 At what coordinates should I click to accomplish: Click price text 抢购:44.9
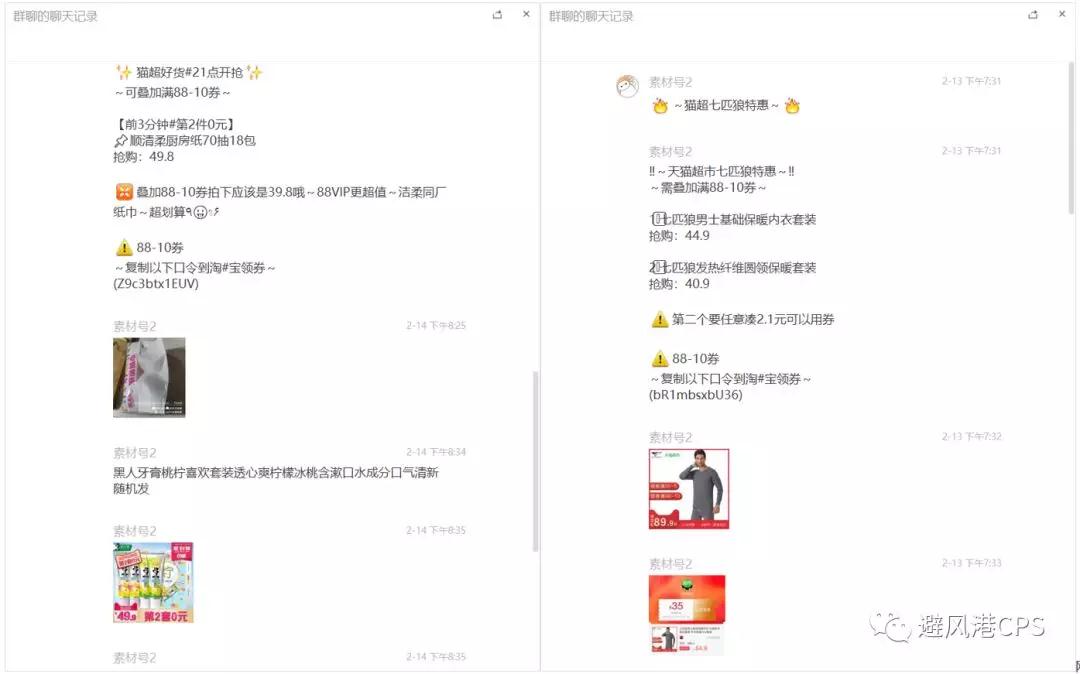pyautogui.click(x=679, y=236)
